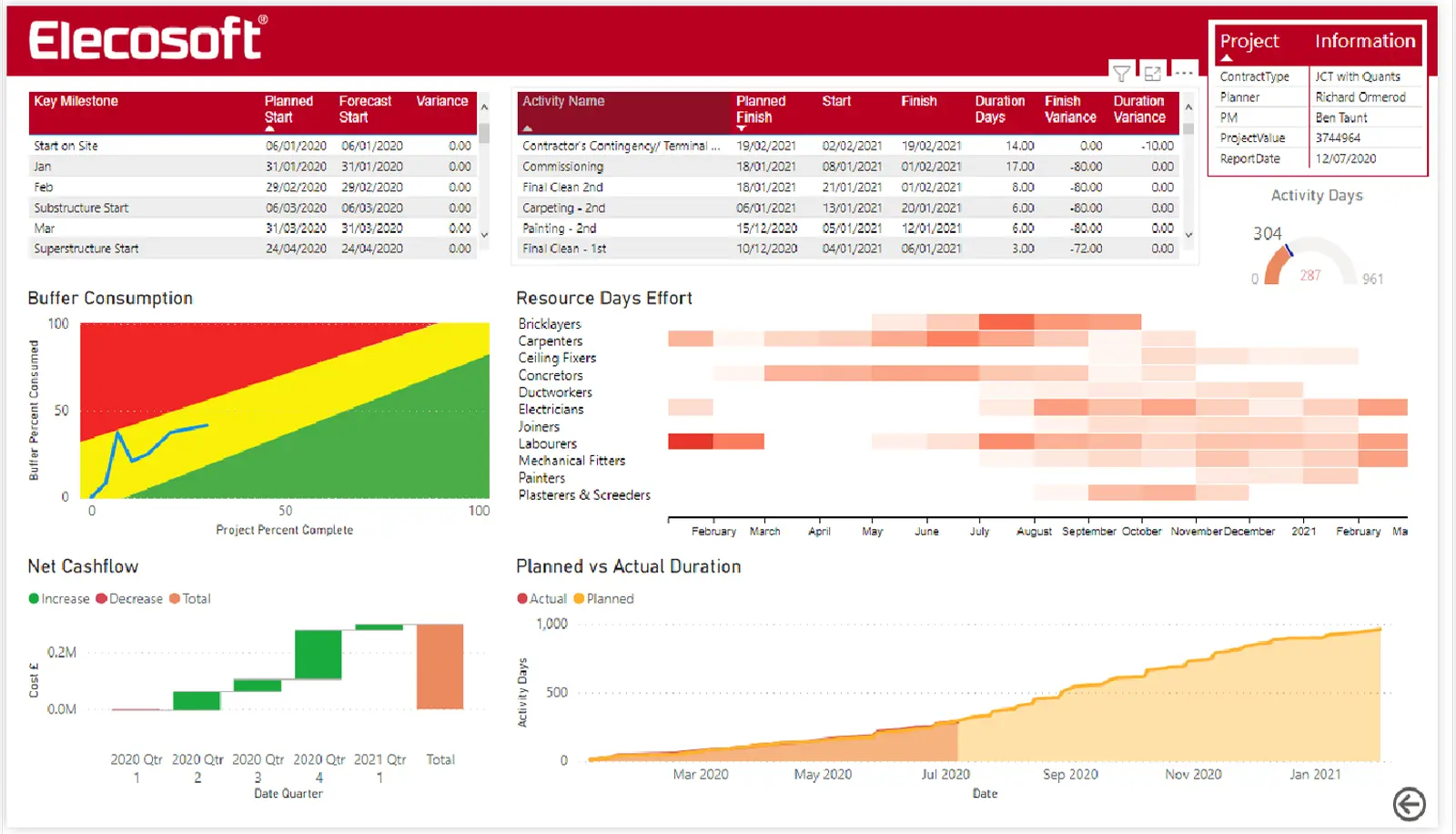Screen dimensions: 1456x834
Task: Sort activities by the Duration Days column
Action: tap(999, 107)
